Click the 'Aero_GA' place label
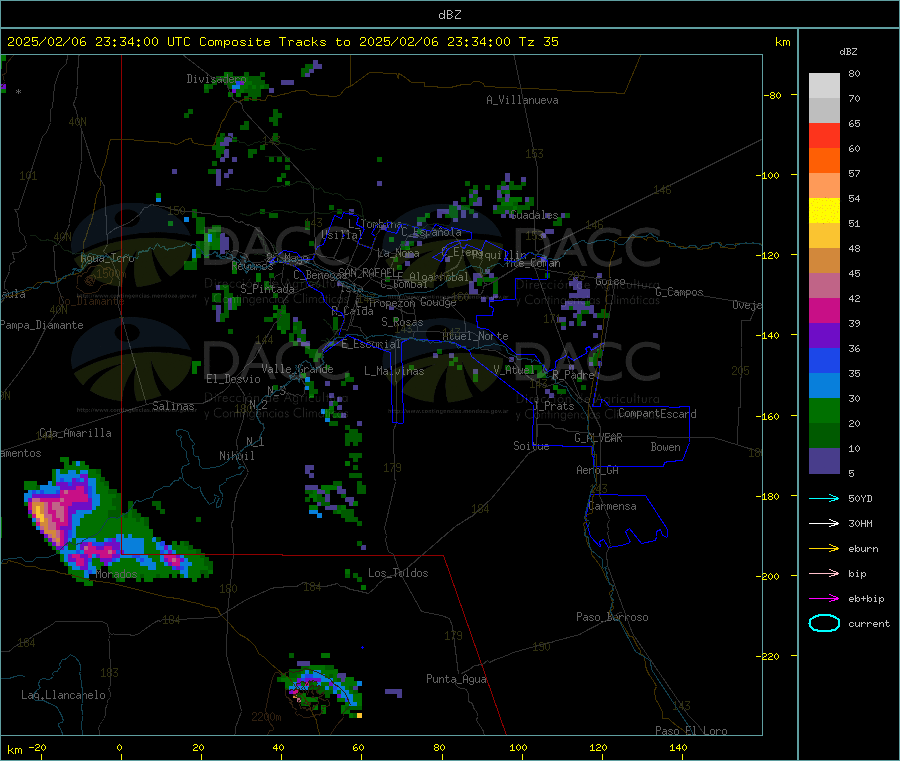This screenshot has width=900, height=761. point(597,470)
